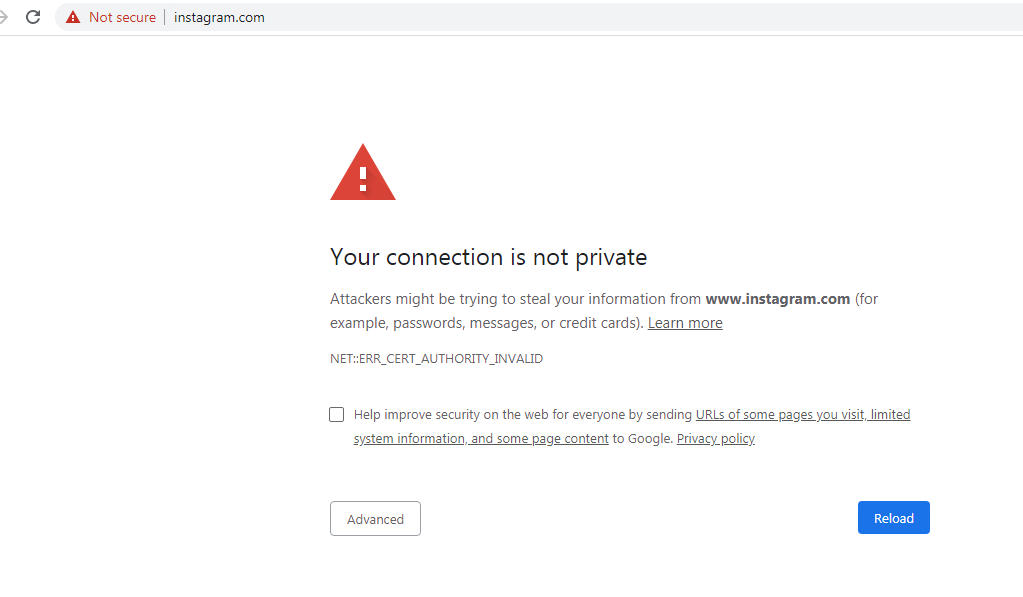Viewport: 1023px width, 597px height.
Task: Retry loading via the Reload button
Action: point(893,517)
